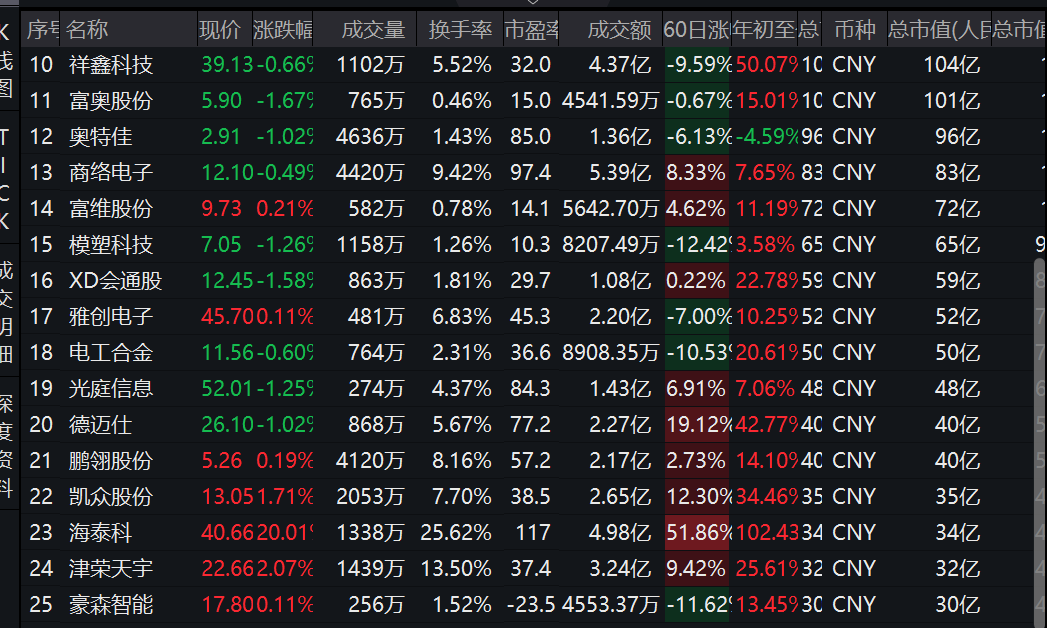This screenshot has width=1047, height=628.
Task: Select stock row 雅创电子
Action: click(x=534, y=316)
